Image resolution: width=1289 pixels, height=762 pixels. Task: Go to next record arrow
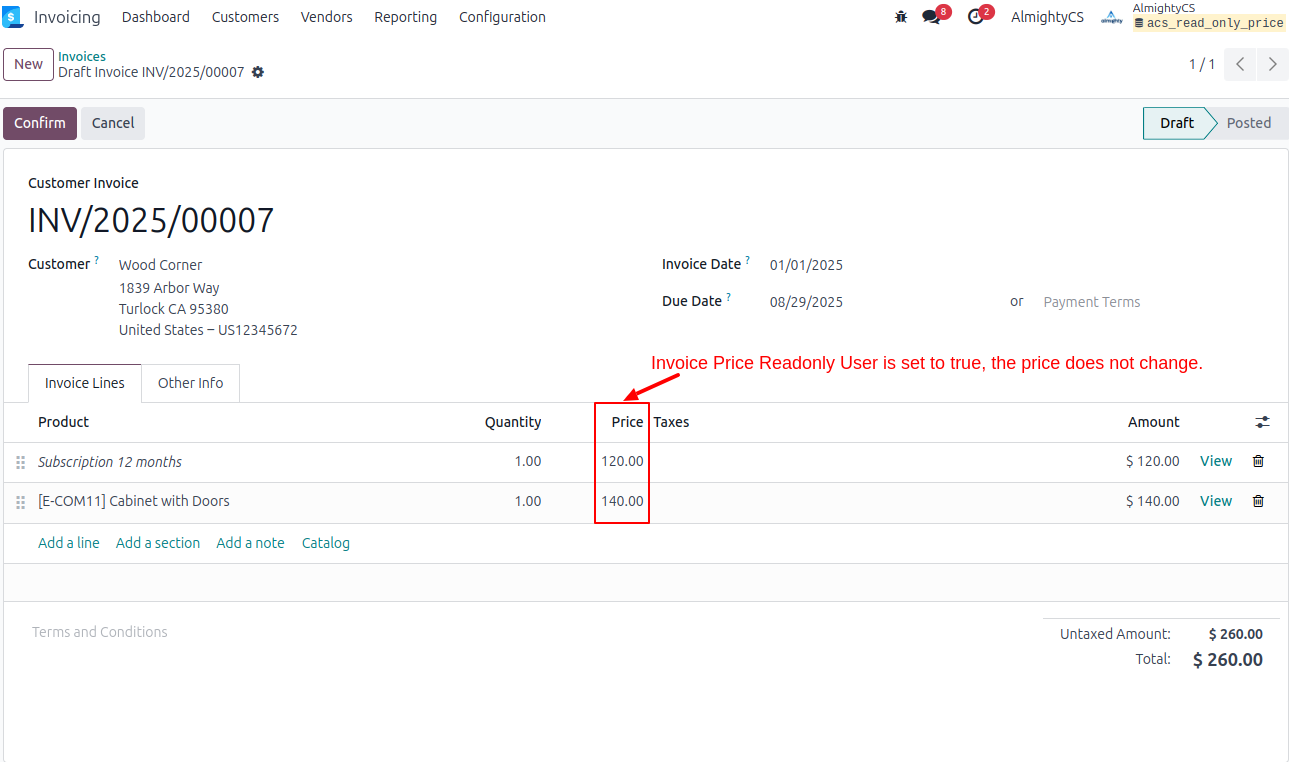pyautogui.click(x=1272, y=64)
